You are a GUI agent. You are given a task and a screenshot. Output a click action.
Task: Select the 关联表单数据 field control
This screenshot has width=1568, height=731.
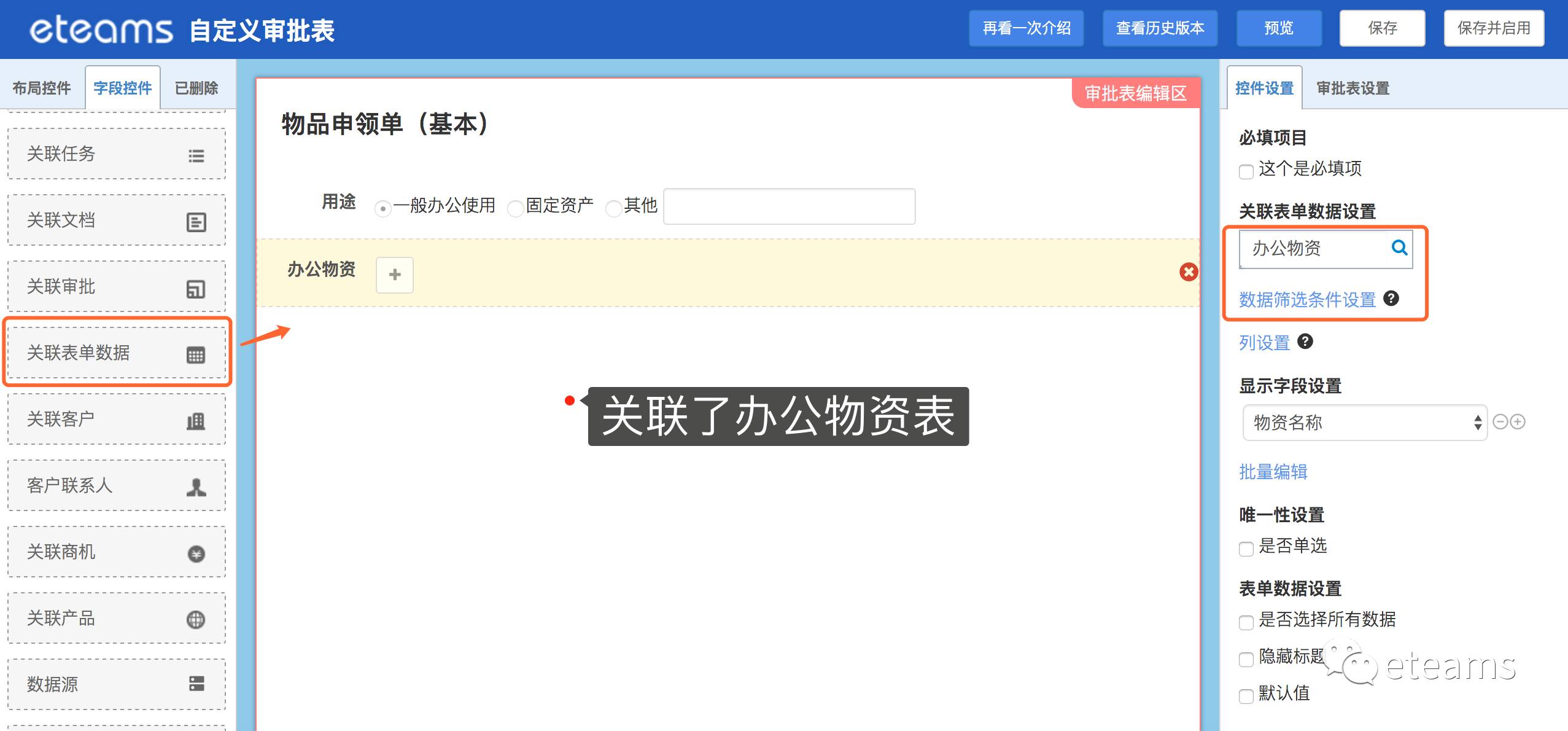point(116,353)
